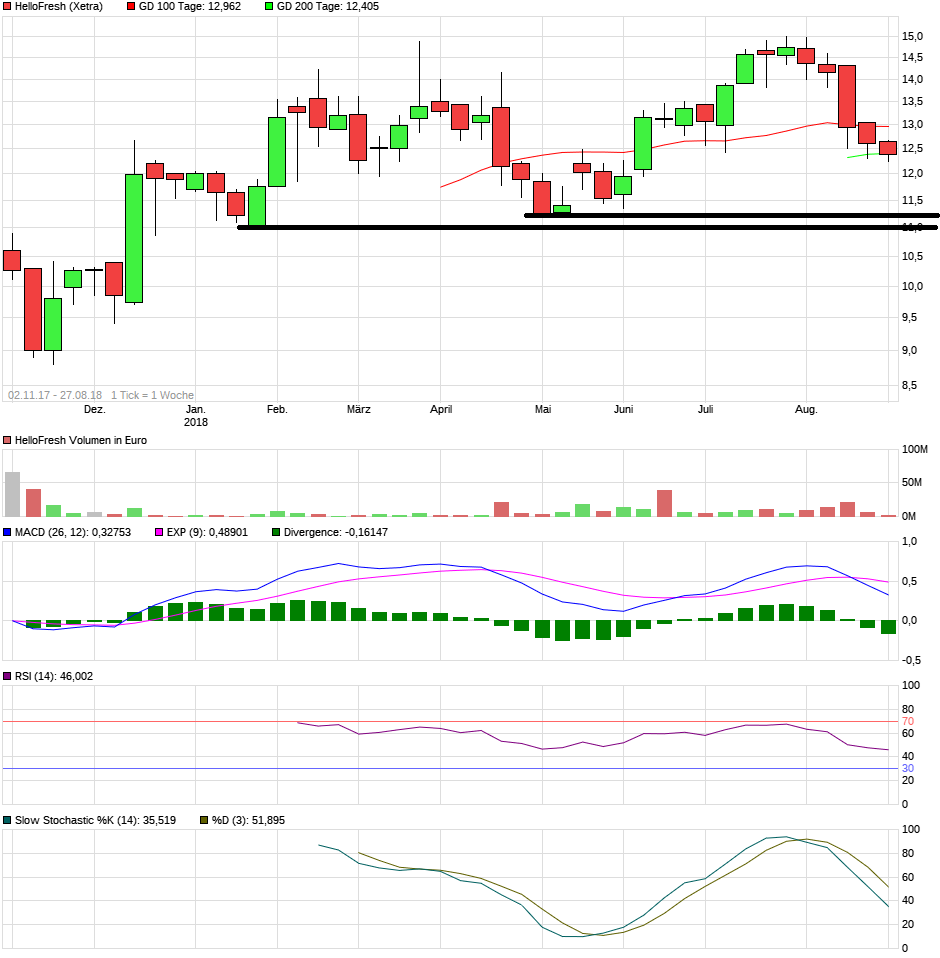Click the purple RSI (14) legend swatch
940x958 pixels.
tap(8, 676)
